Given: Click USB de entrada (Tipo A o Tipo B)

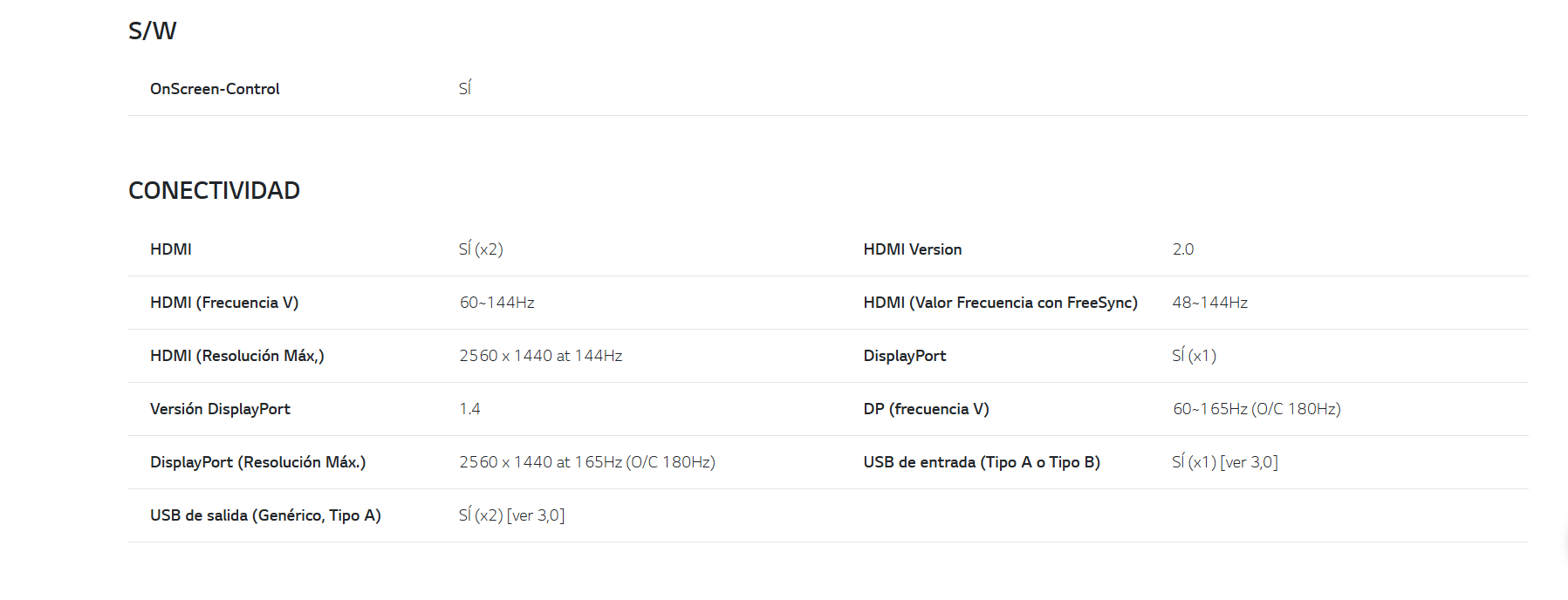Looking at the screenshot, I should pyautogui.click(x=982, y=462).
